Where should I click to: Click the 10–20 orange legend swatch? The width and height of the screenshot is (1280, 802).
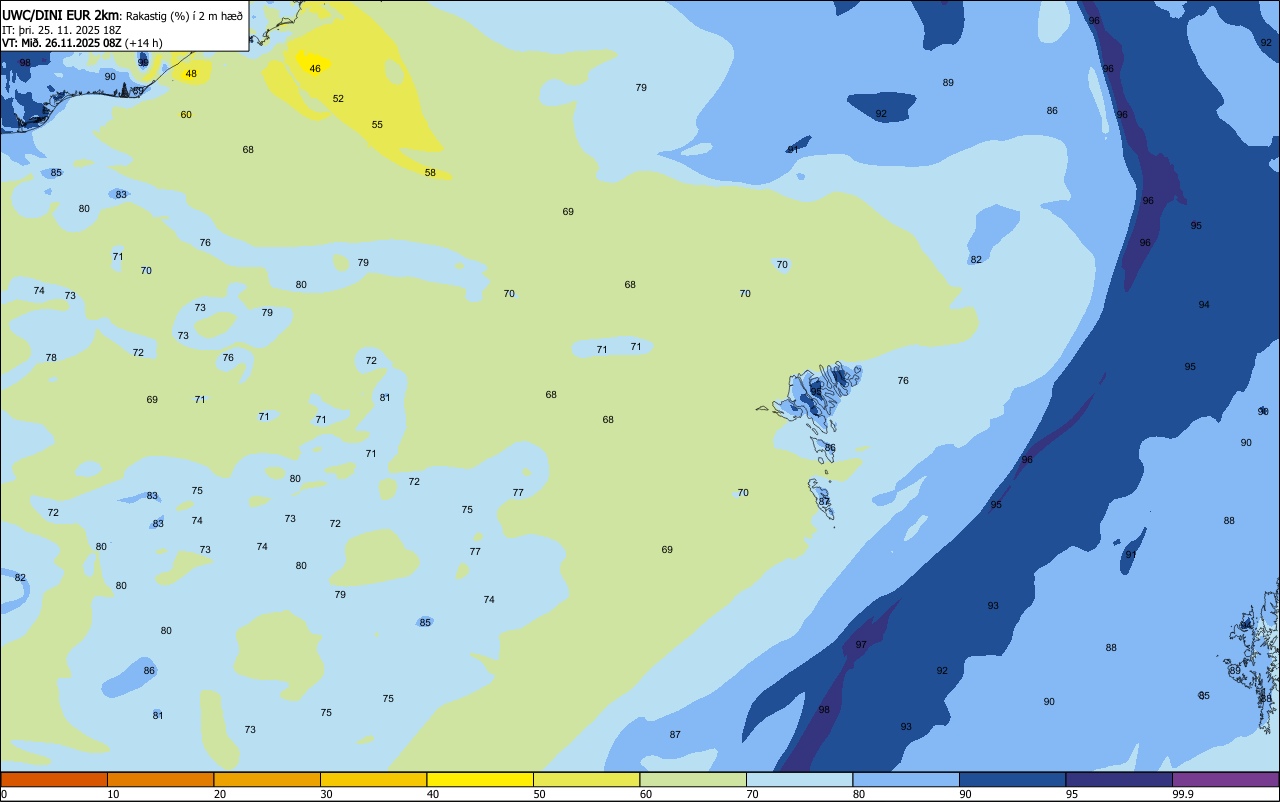click(x=160, y=779)
